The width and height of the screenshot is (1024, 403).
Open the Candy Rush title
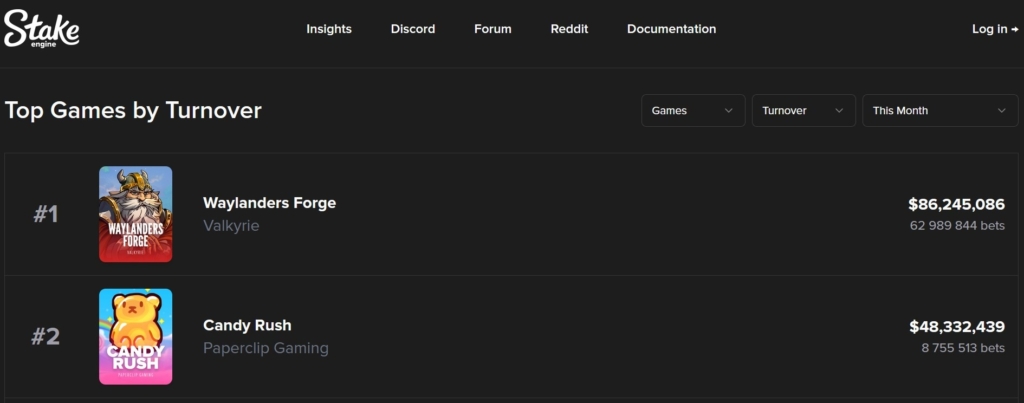(x=247, y=325)
